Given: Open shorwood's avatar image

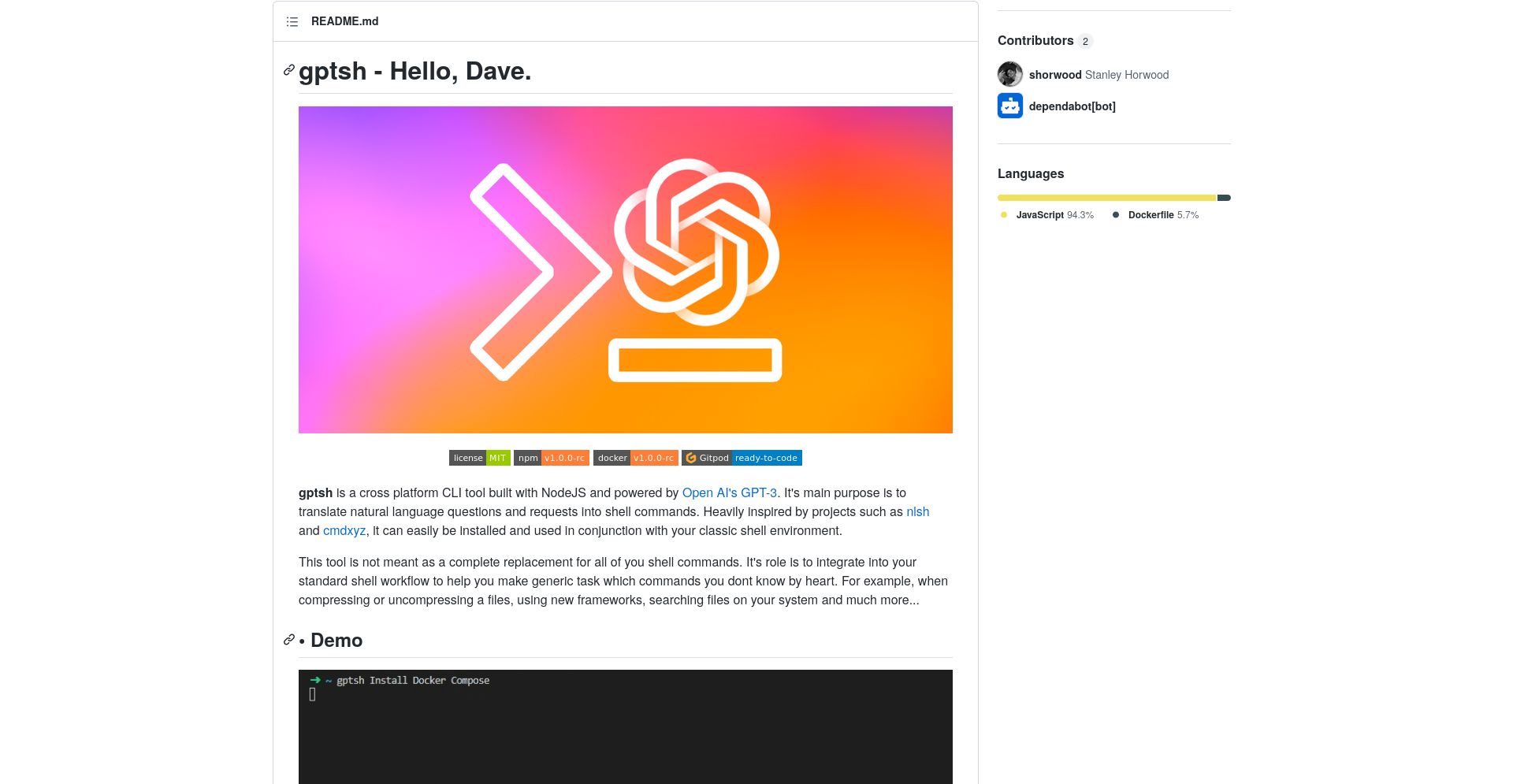Looking at the screenshot, I should pos(1010,74).
